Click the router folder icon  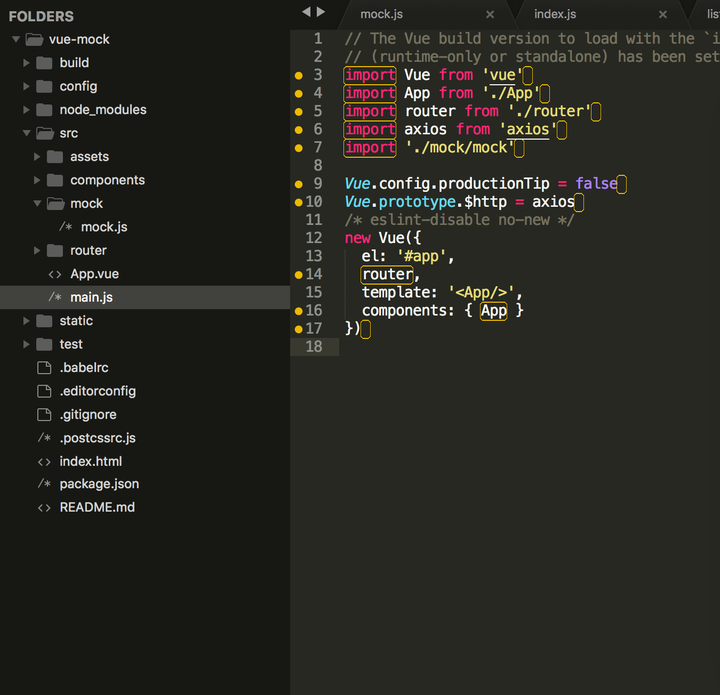(x=55, y=251)
